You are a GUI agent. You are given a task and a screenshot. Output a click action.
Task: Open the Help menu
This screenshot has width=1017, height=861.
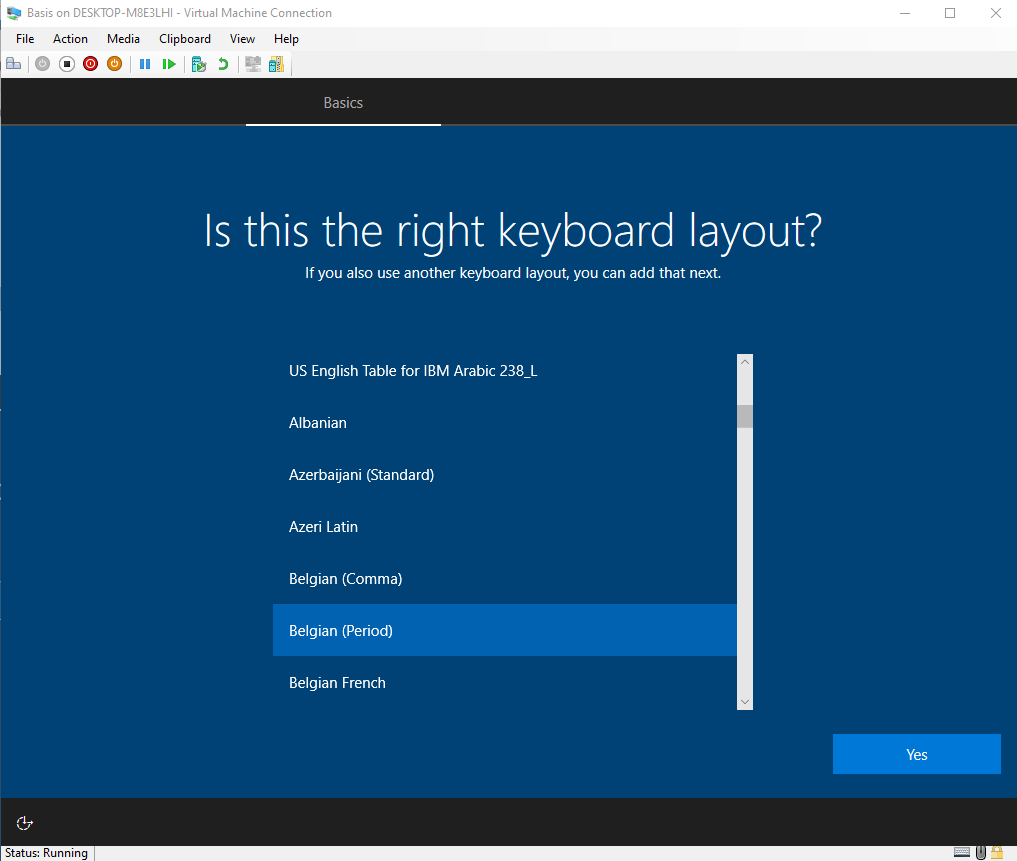286,39
